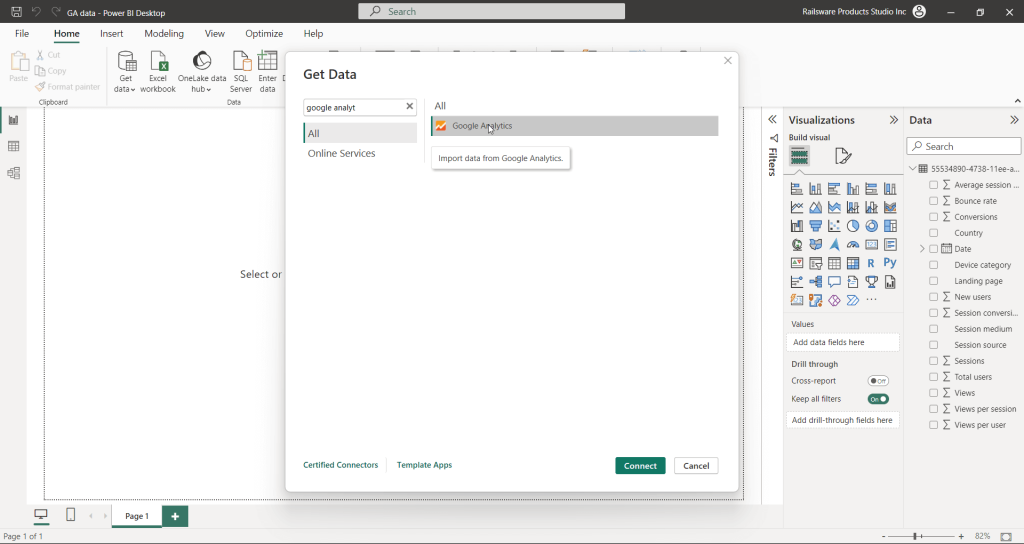Viewport: 1024px width, 544px height.
Task: Open the Excel workbook data source
Action: pyautogui.click(x=157, y=70)
